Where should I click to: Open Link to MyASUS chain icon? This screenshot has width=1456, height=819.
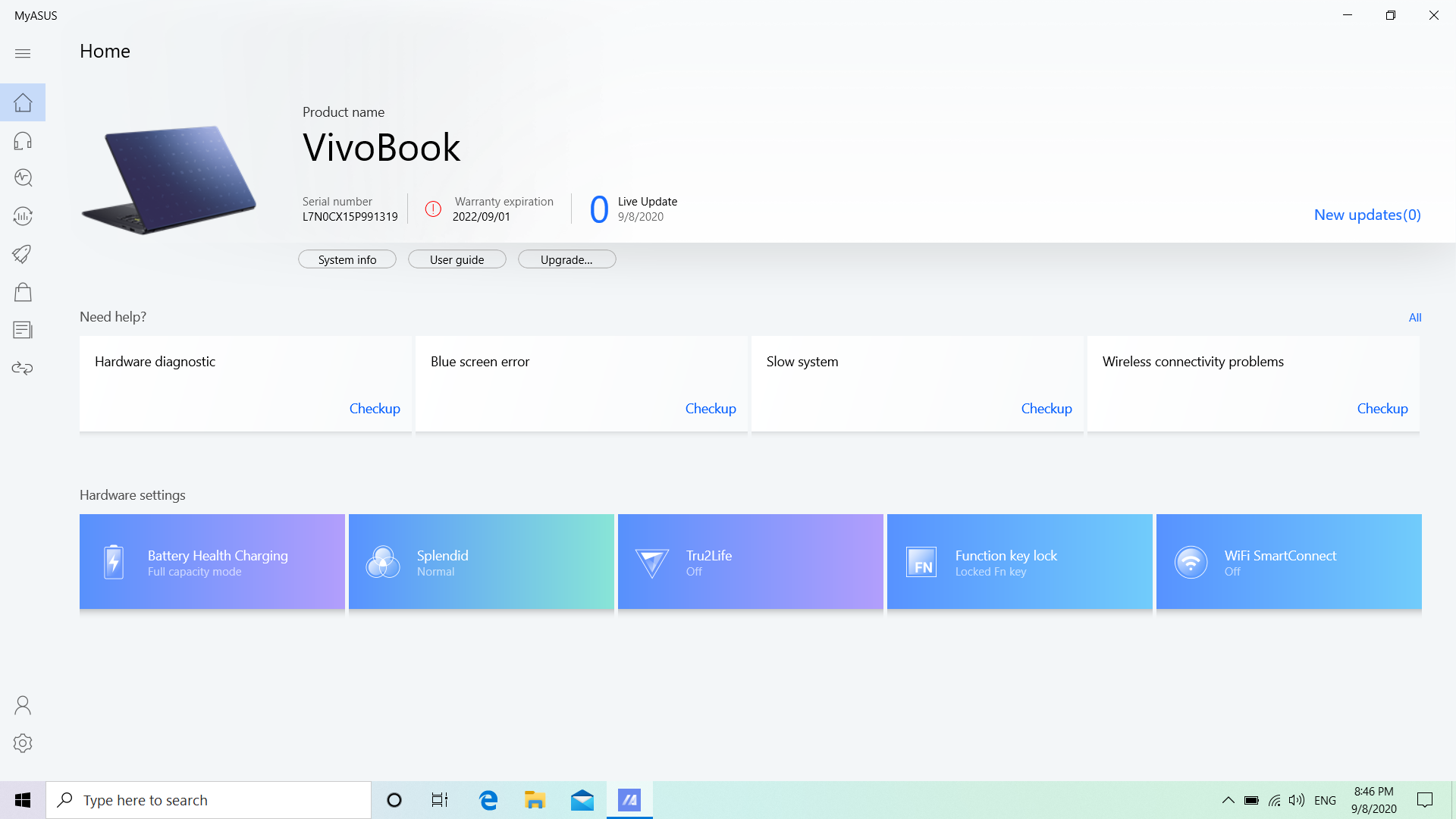pyautogui.click(x=23, y=369)
